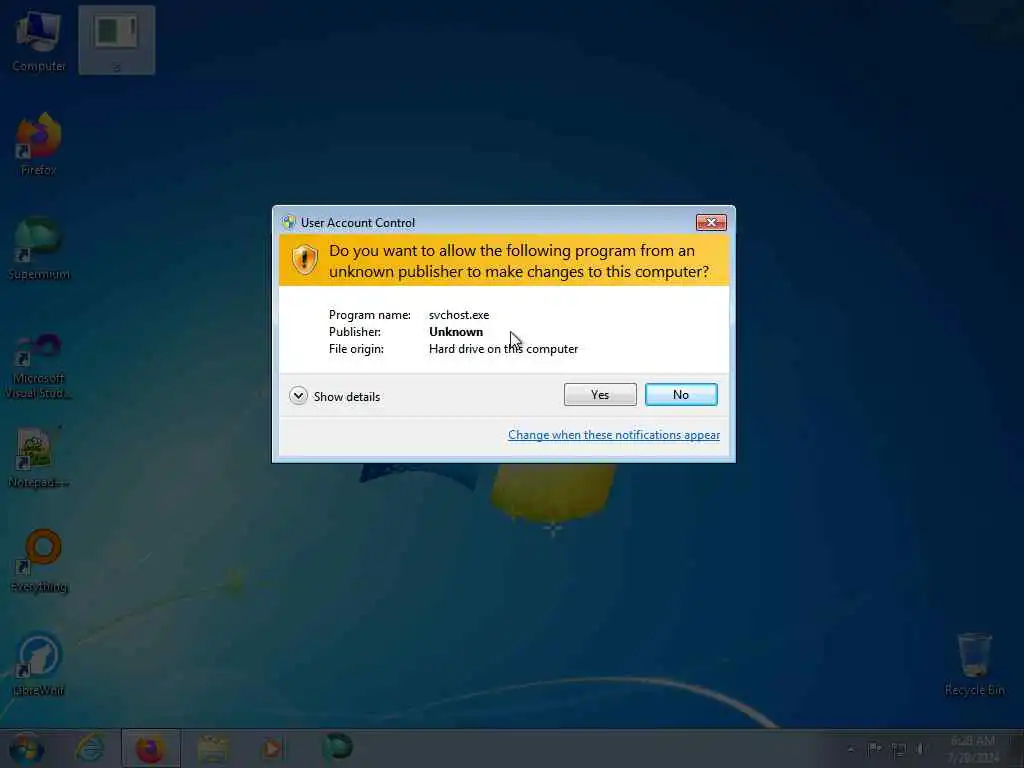
Task: Open Windows Explorer from the taskbar
Action: 212,749
